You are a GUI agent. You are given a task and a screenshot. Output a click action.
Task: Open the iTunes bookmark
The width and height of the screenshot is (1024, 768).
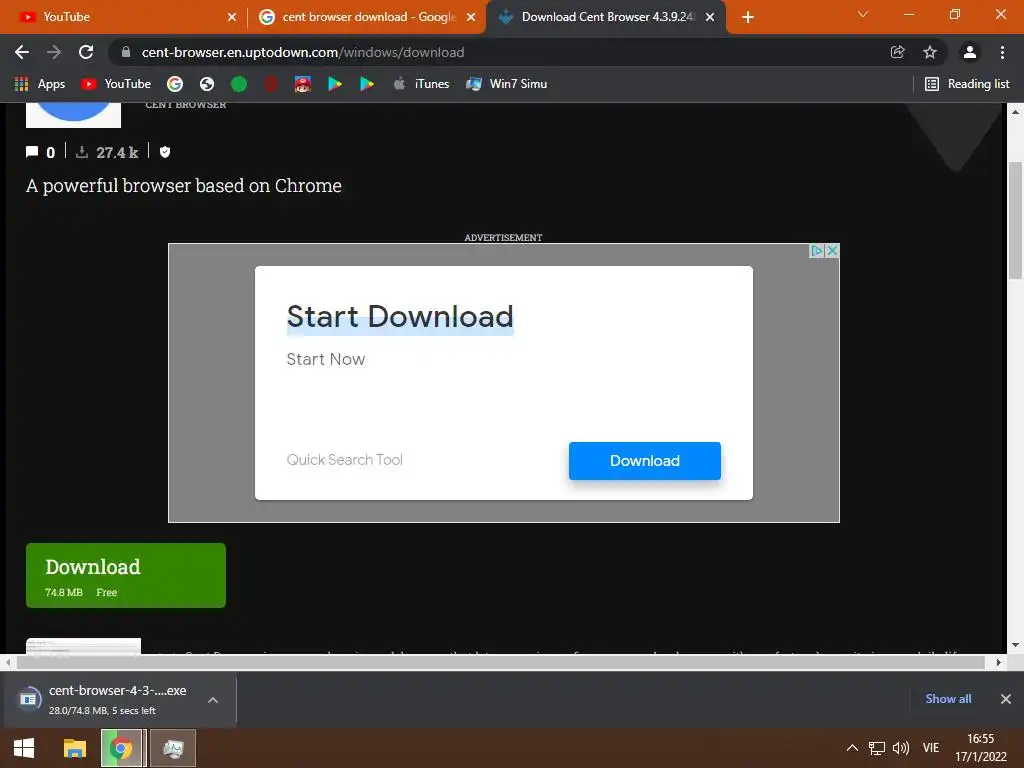tap(421, 84)
